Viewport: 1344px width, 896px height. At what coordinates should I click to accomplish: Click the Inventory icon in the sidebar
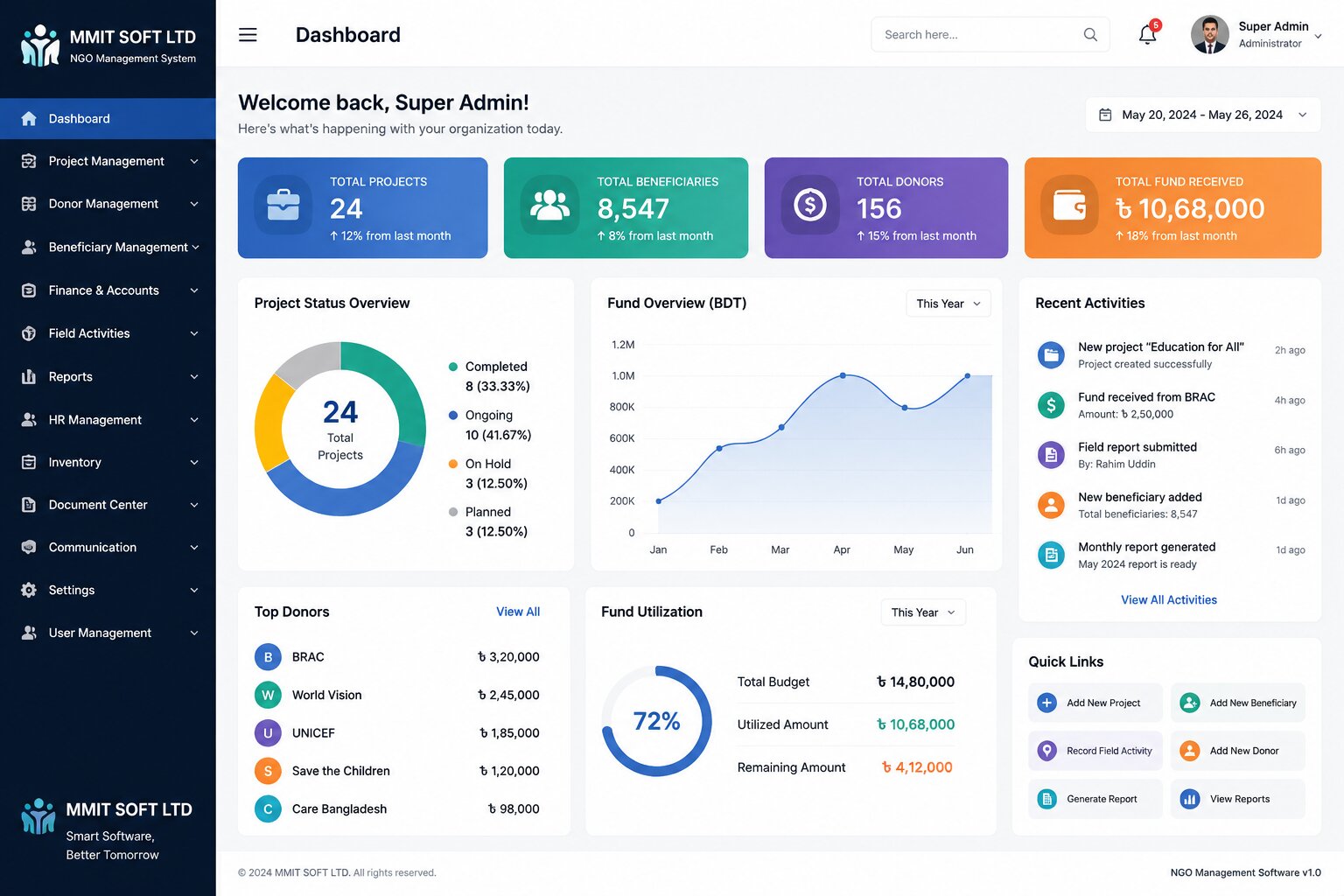(x=29, y=462)
